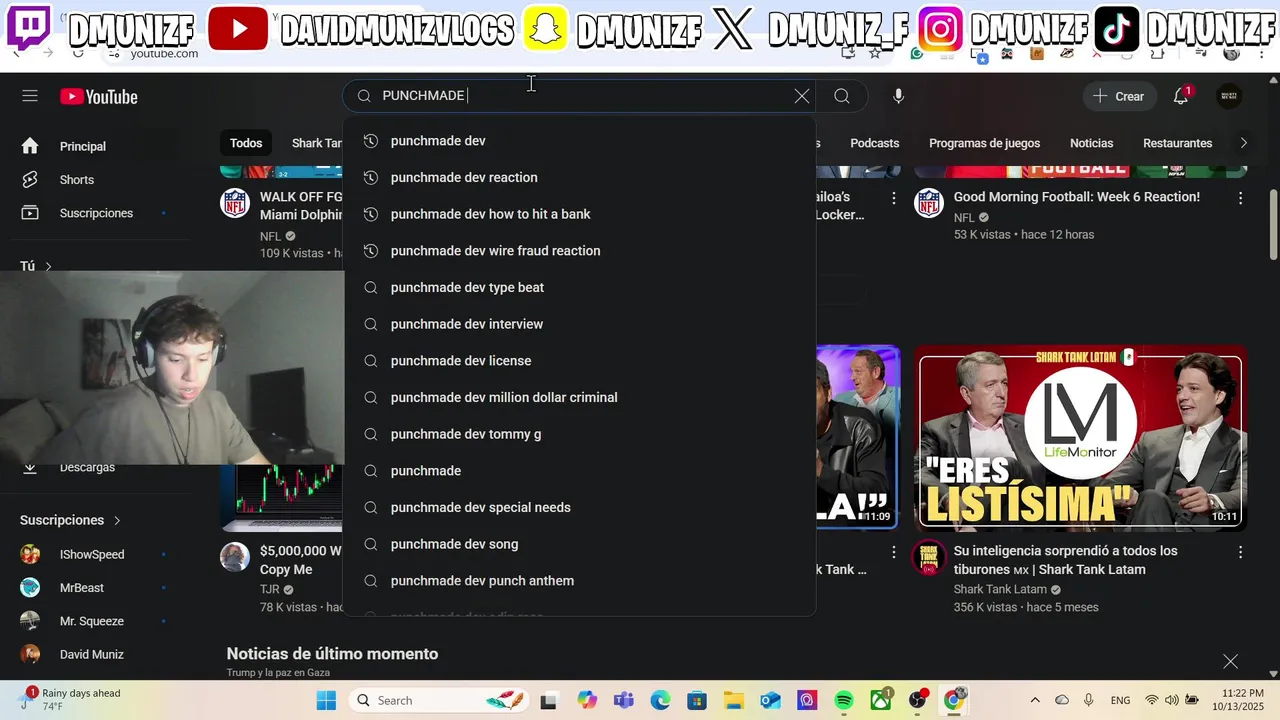Viewport: 1280px width, 720px height.
Task: Pick 'punchmade dev special needs' suggestion
Action: (x=579, y=507)
